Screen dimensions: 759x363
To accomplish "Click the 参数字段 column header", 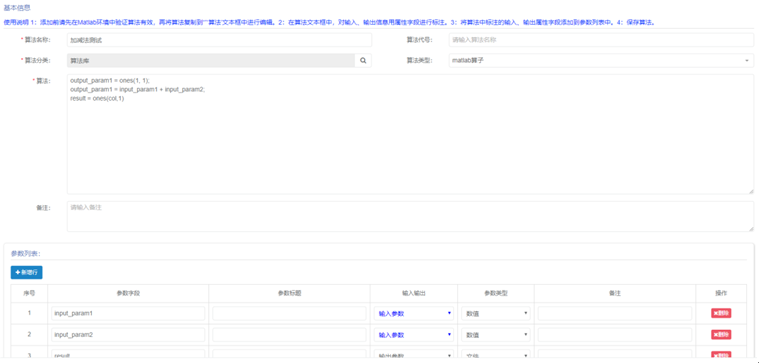I will [x=128, y=293].
